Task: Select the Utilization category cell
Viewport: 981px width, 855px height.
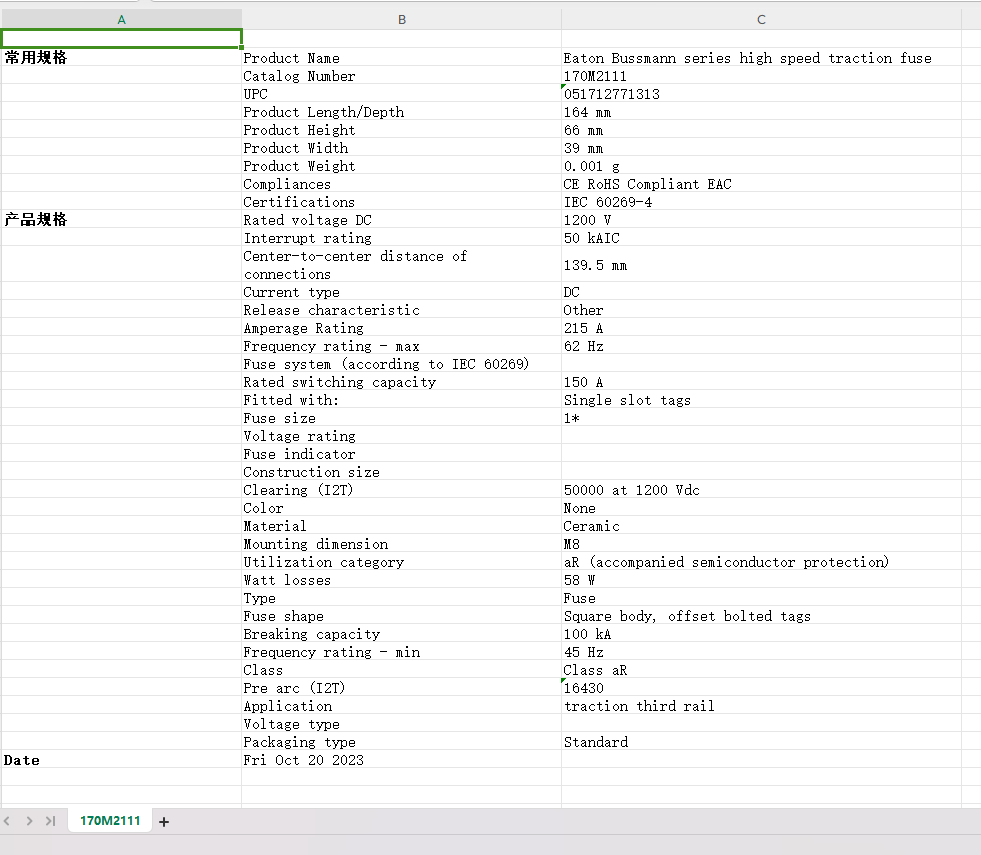Action: [x=402, y=562]
